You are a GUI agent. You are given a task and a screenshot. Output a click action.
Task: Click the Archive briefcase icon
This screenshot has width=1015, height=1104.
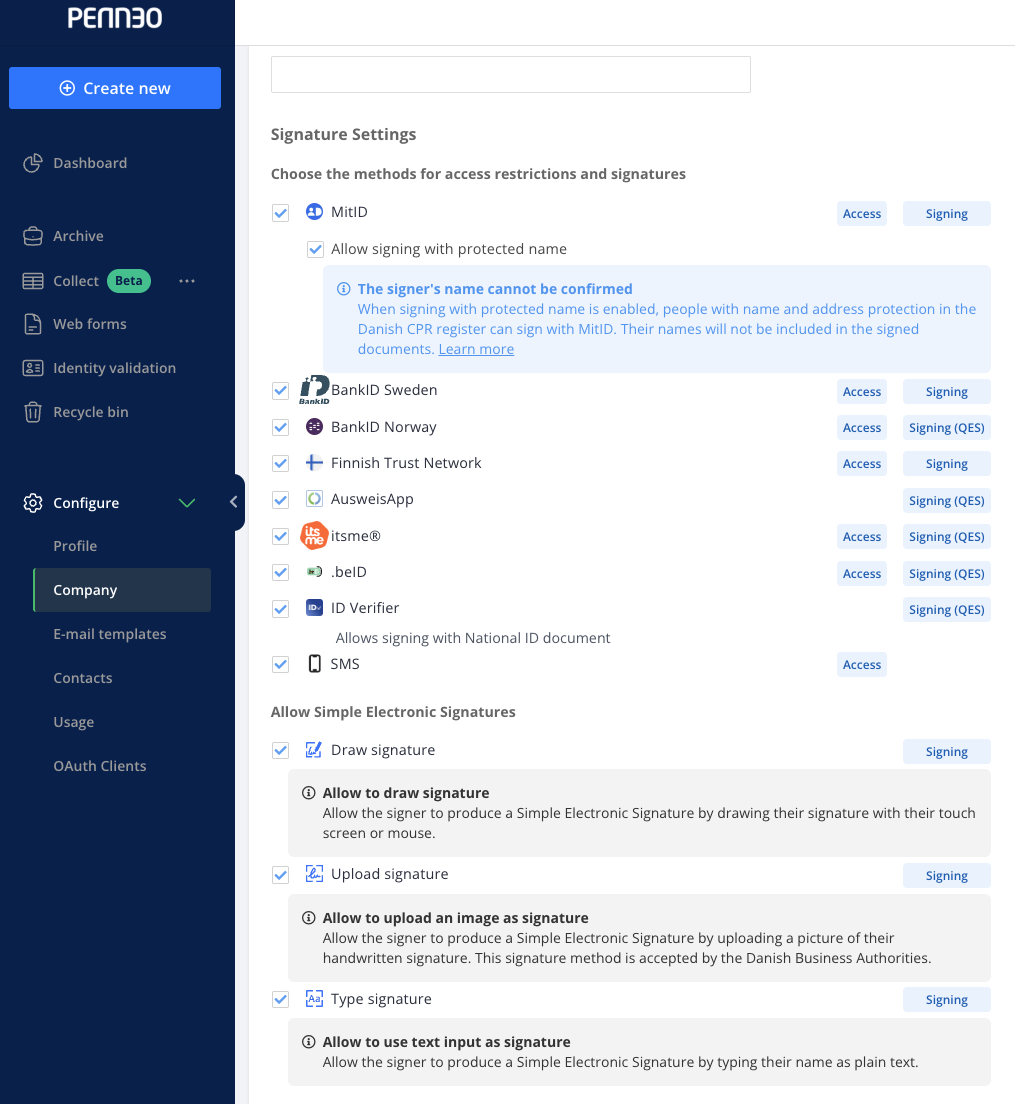click(x=32, y=236)
